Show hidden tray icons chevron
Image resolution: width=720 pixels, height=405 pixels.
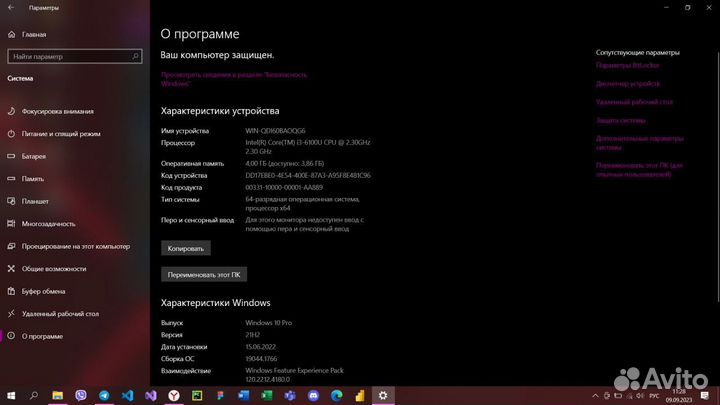pos(595,396)
